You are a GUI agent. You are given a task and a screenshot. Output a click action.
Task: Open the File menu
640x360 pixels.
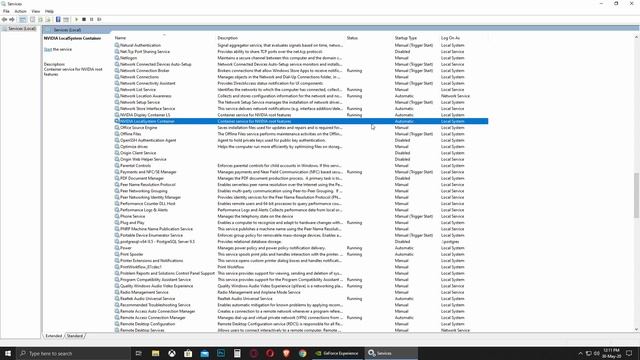(x=6, y=11)
